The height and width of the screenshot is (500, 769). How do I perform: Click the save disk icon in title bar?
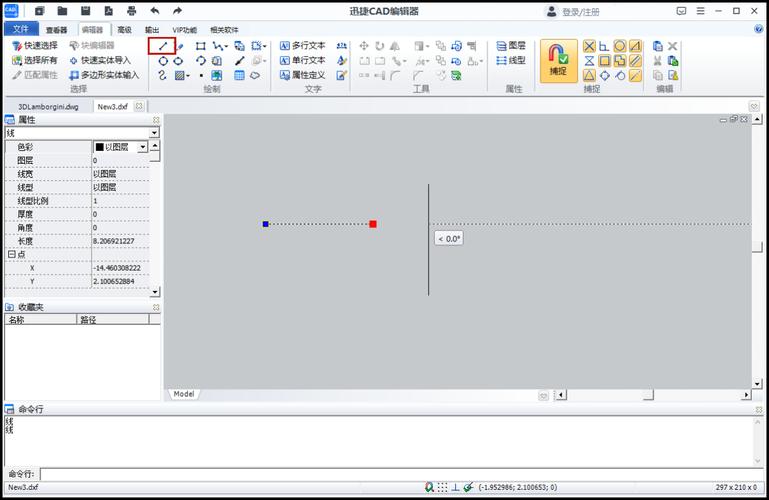coord(85,11)
